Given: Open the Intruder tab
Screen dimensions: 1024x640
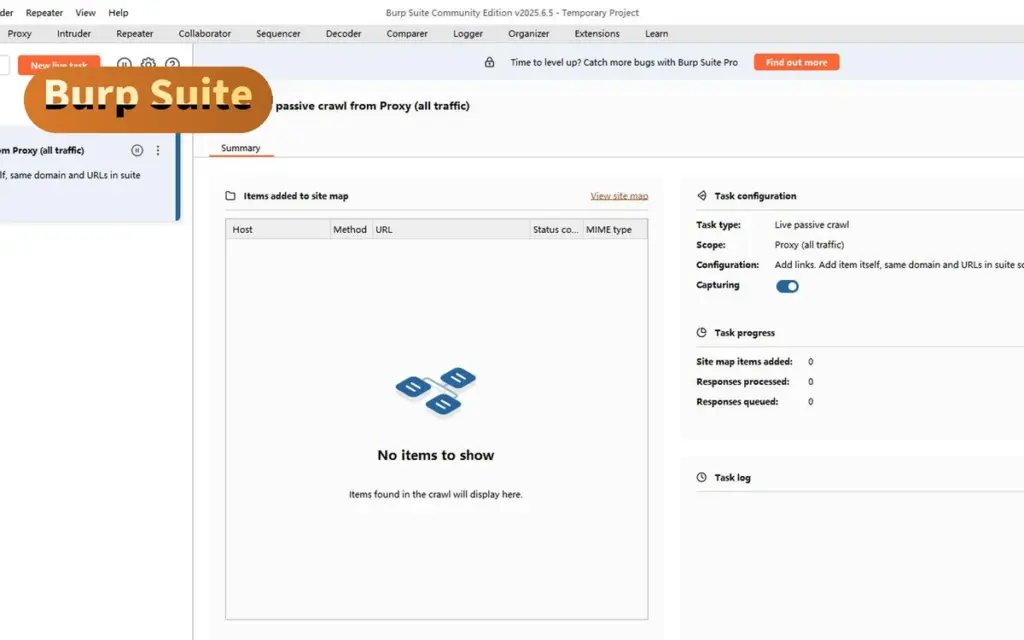Looking at the screenshot, I should pyautogui.click(x=74, y=34).
